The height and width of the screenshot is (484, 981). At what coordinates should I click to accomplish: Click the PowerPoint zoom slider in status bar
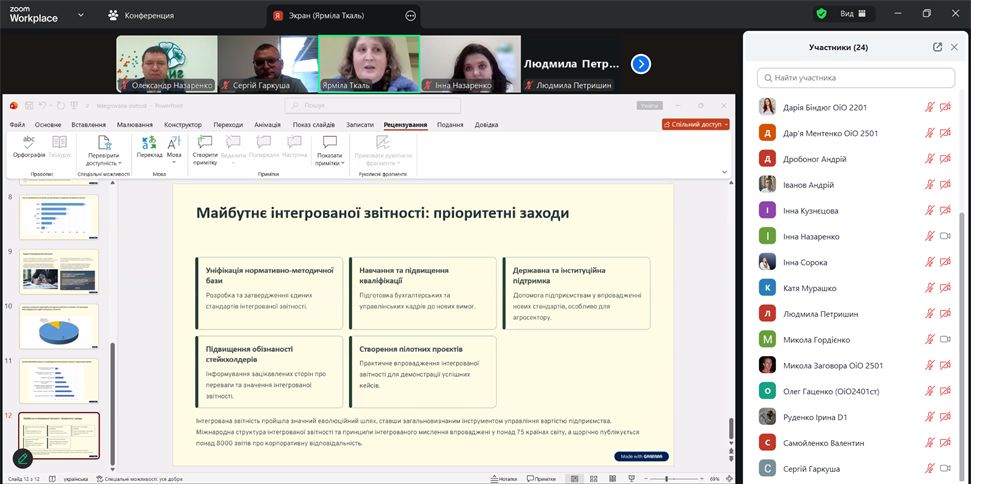[670, 478]
